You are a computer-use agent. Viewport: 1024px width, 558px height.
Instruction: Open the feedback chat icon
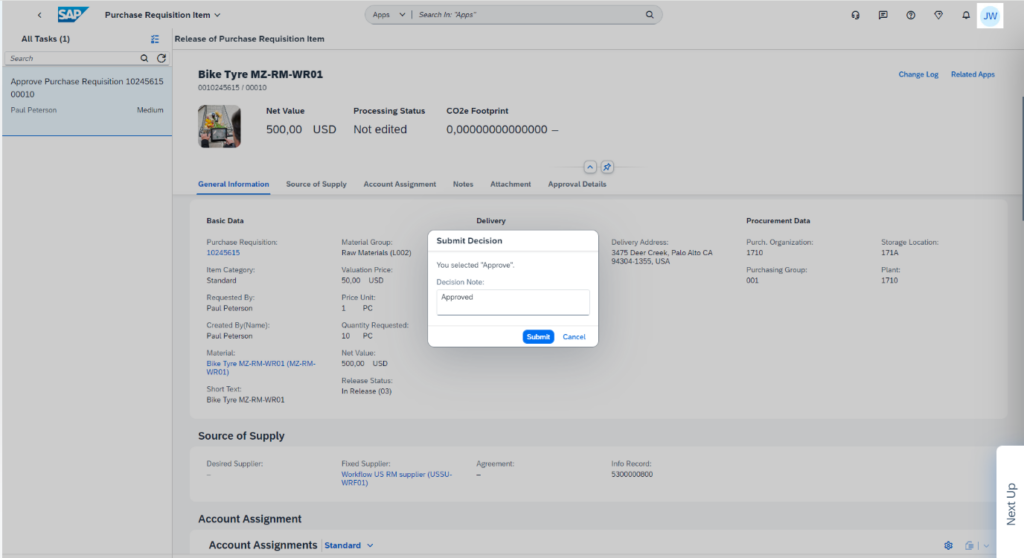[x=883, y=15]
